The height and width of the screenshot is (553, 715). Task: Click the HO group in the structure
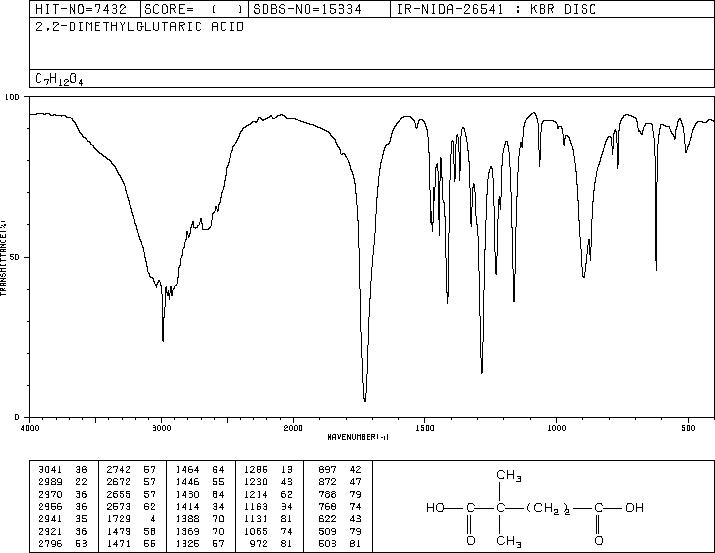pyautogui.click(x=435, y=507)
